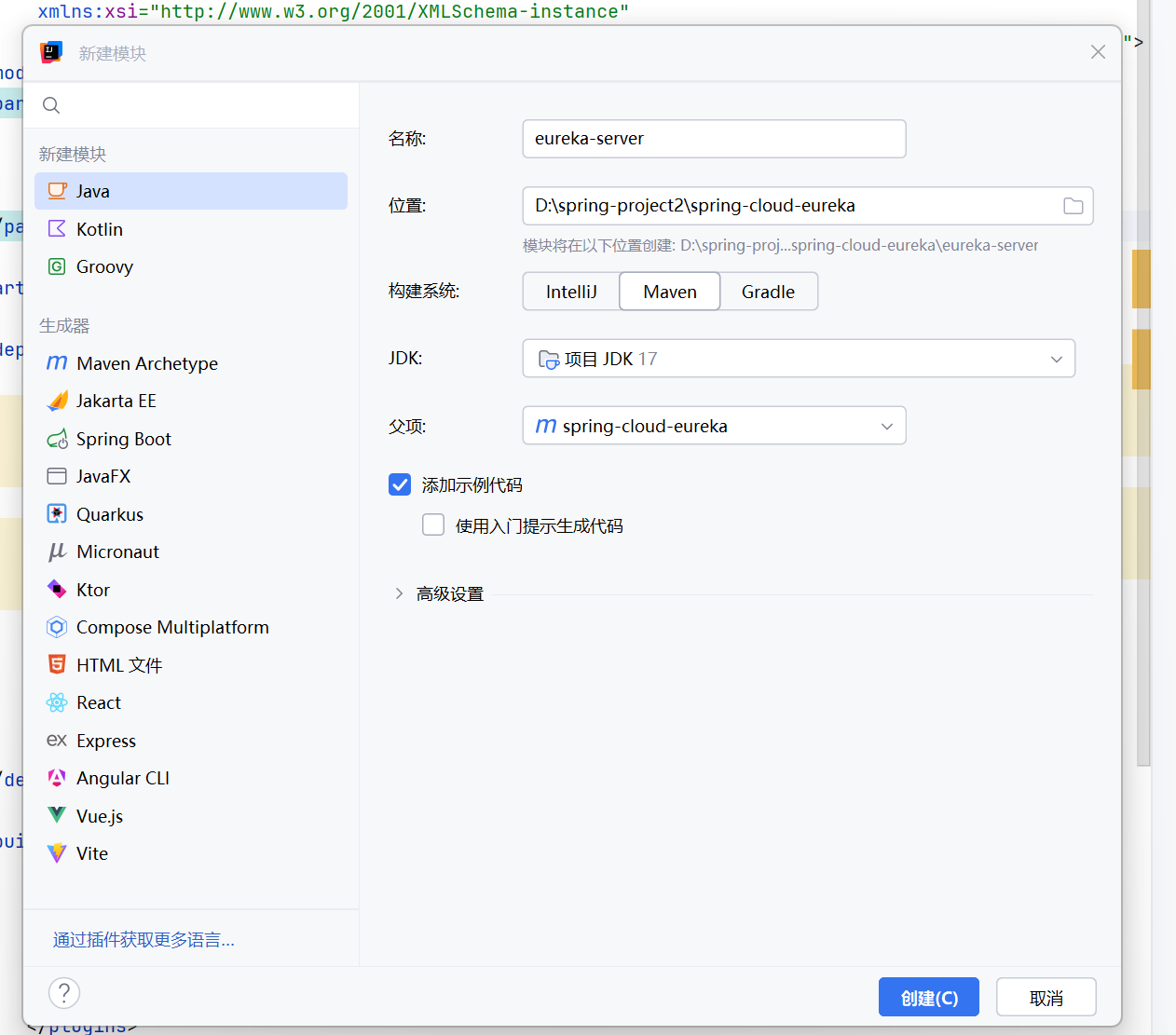This screenshot has width=1176, height=1035.
Task: Choose the React icon
Action: coord(57,702)
